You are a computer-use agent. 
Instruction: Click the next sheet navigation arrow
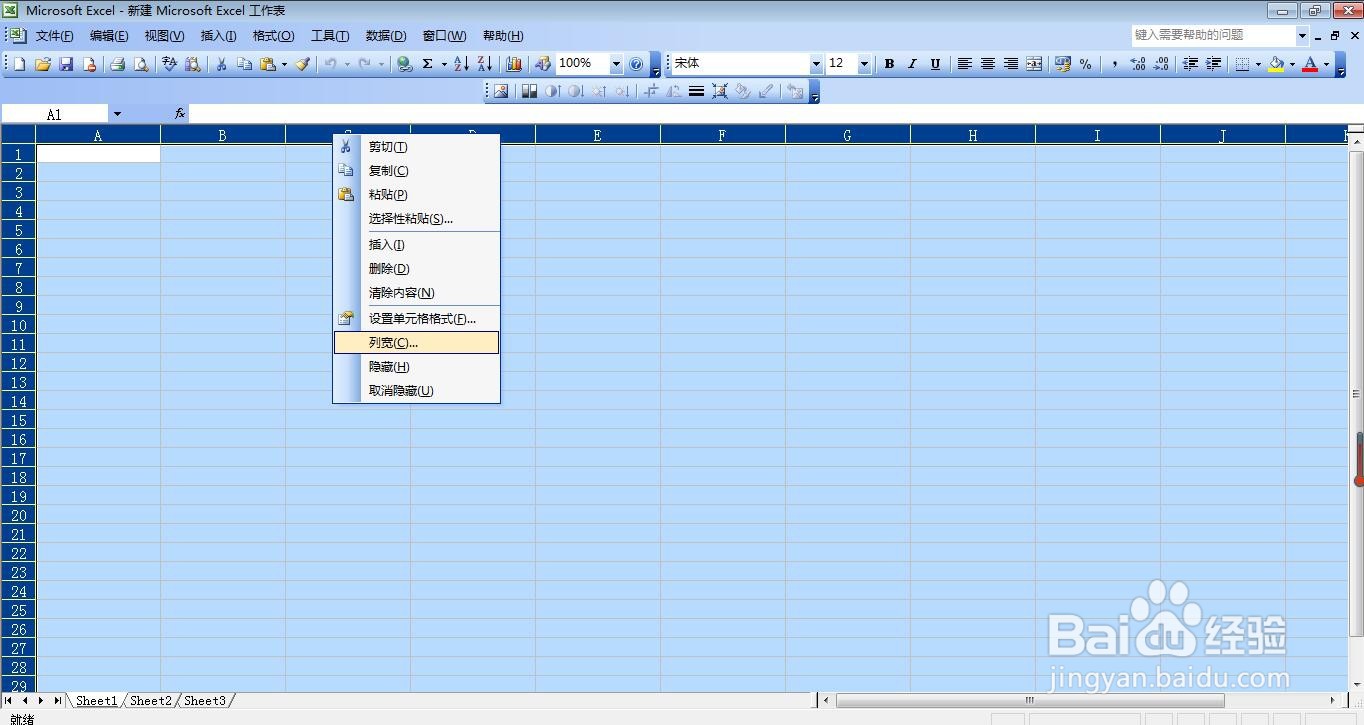pos(39,701)
